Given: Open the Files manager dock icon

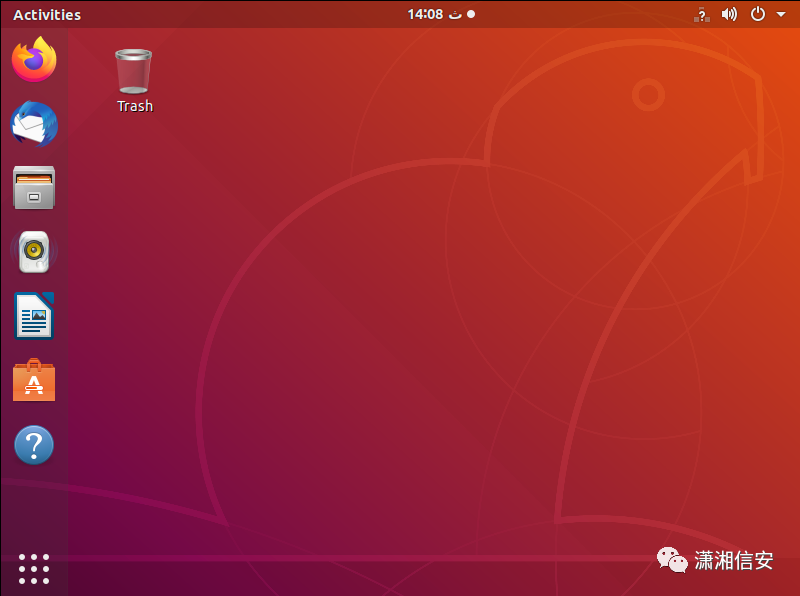Looking at the screenshot, I should [x=34, y=188].
